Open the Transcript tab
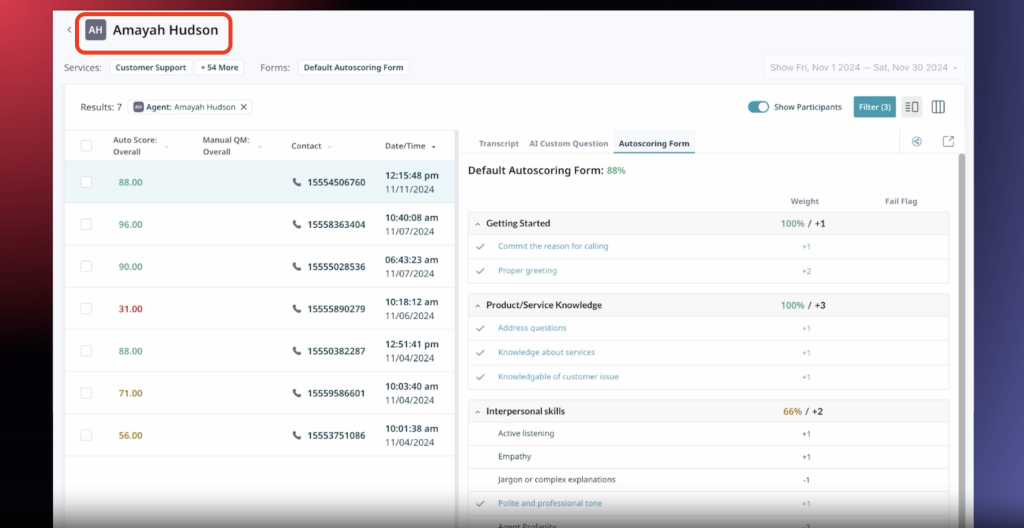This screenshot has width=1024, height=528. pyautogui.click(x=498, y=144)
